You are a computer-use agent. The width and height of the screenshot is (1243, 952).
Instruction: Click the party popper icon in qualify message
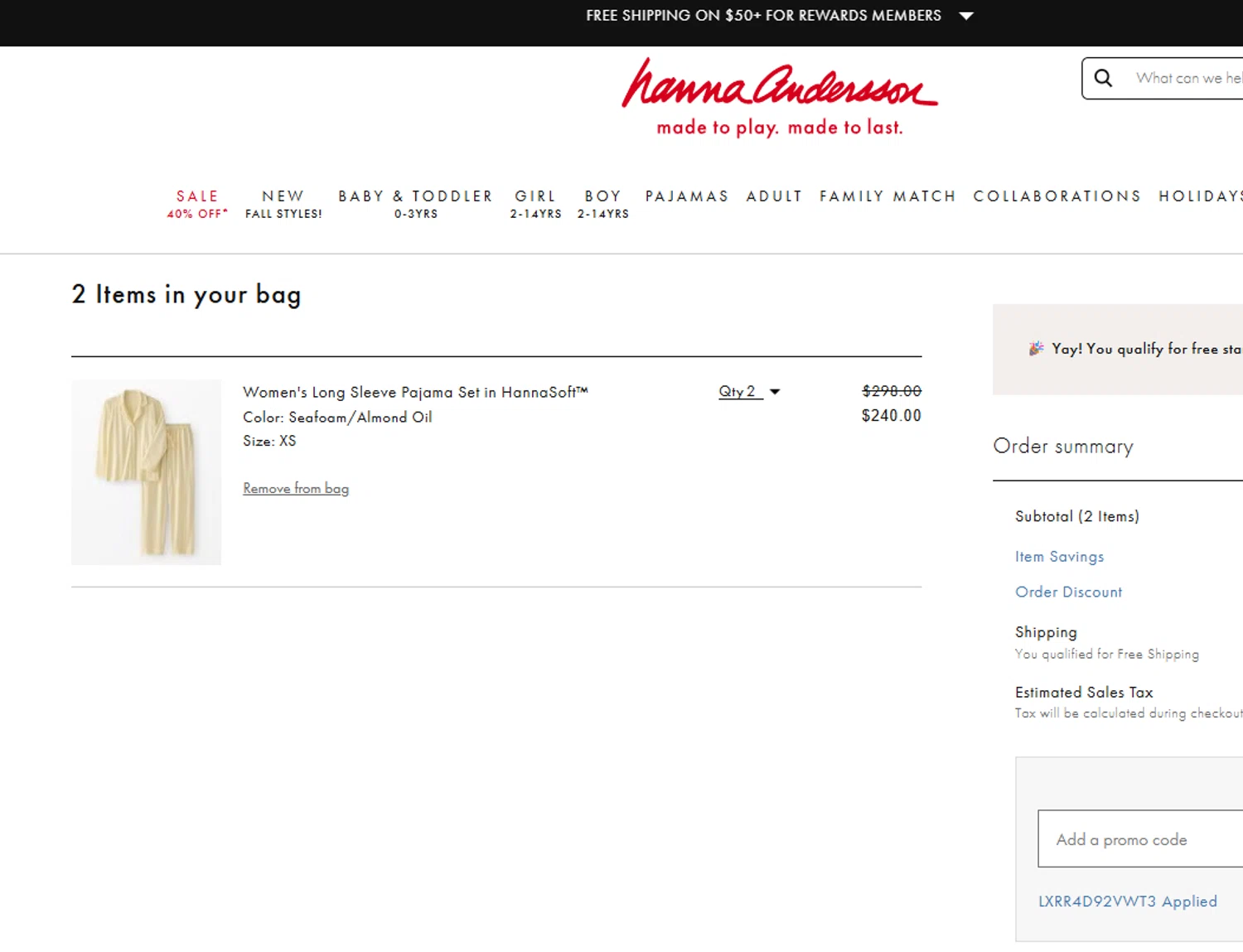pyautogui.click(x=1036, y=349)
